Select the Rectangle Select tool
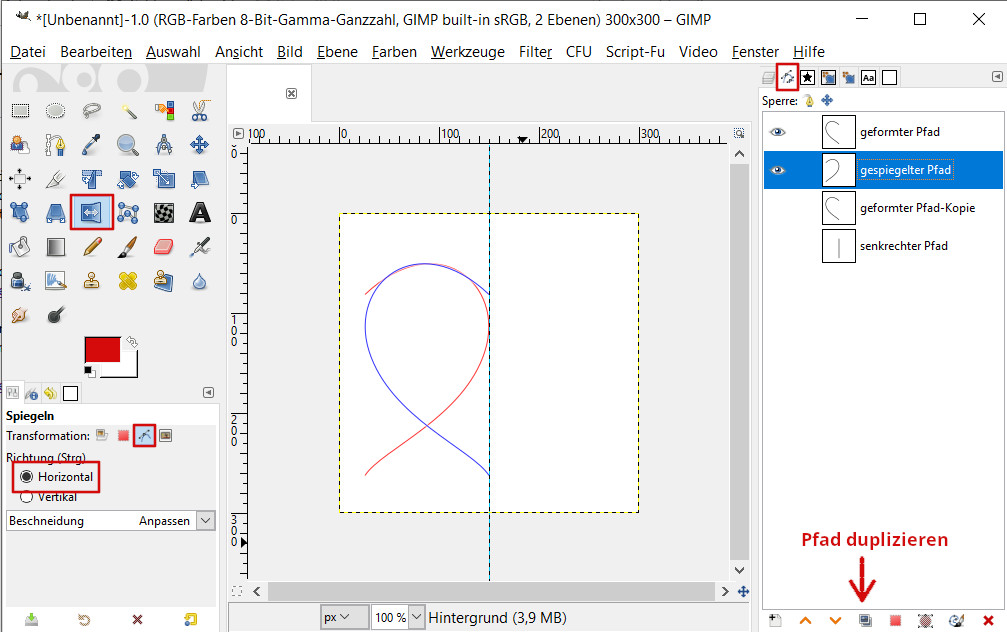The width and height of the screenshot is (1007, 632). click(x=19, y=111)
